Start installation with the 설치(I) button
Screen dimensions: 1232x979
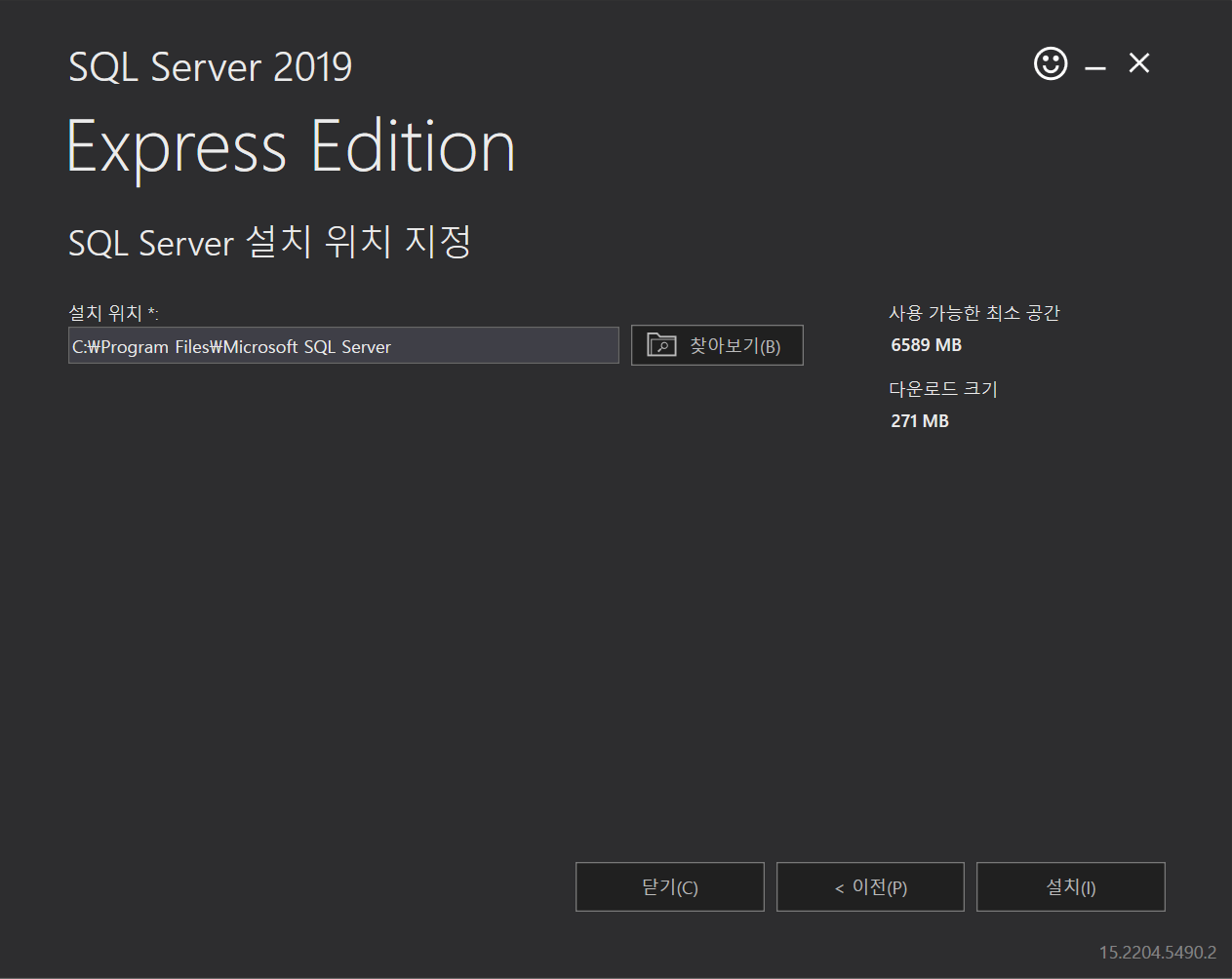1071,886
